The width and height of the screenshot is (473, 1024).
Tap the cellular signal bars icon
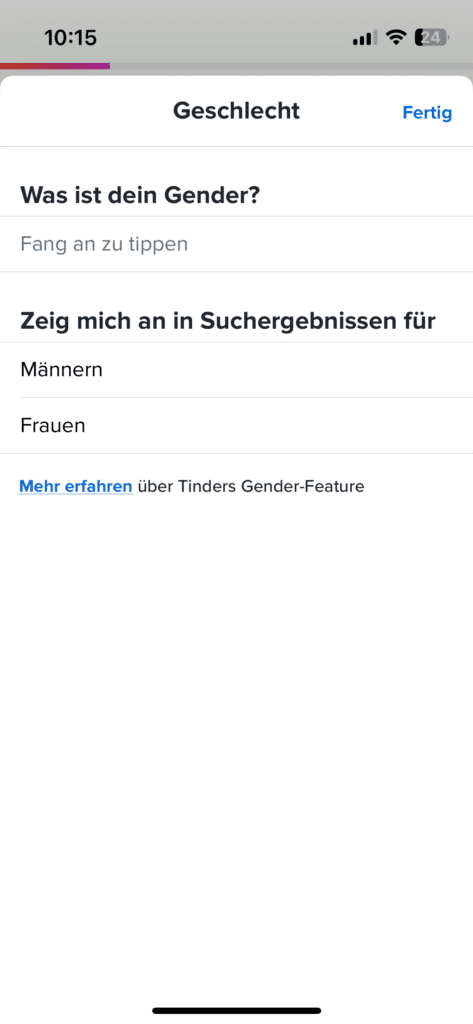click(x=365, y=39)
